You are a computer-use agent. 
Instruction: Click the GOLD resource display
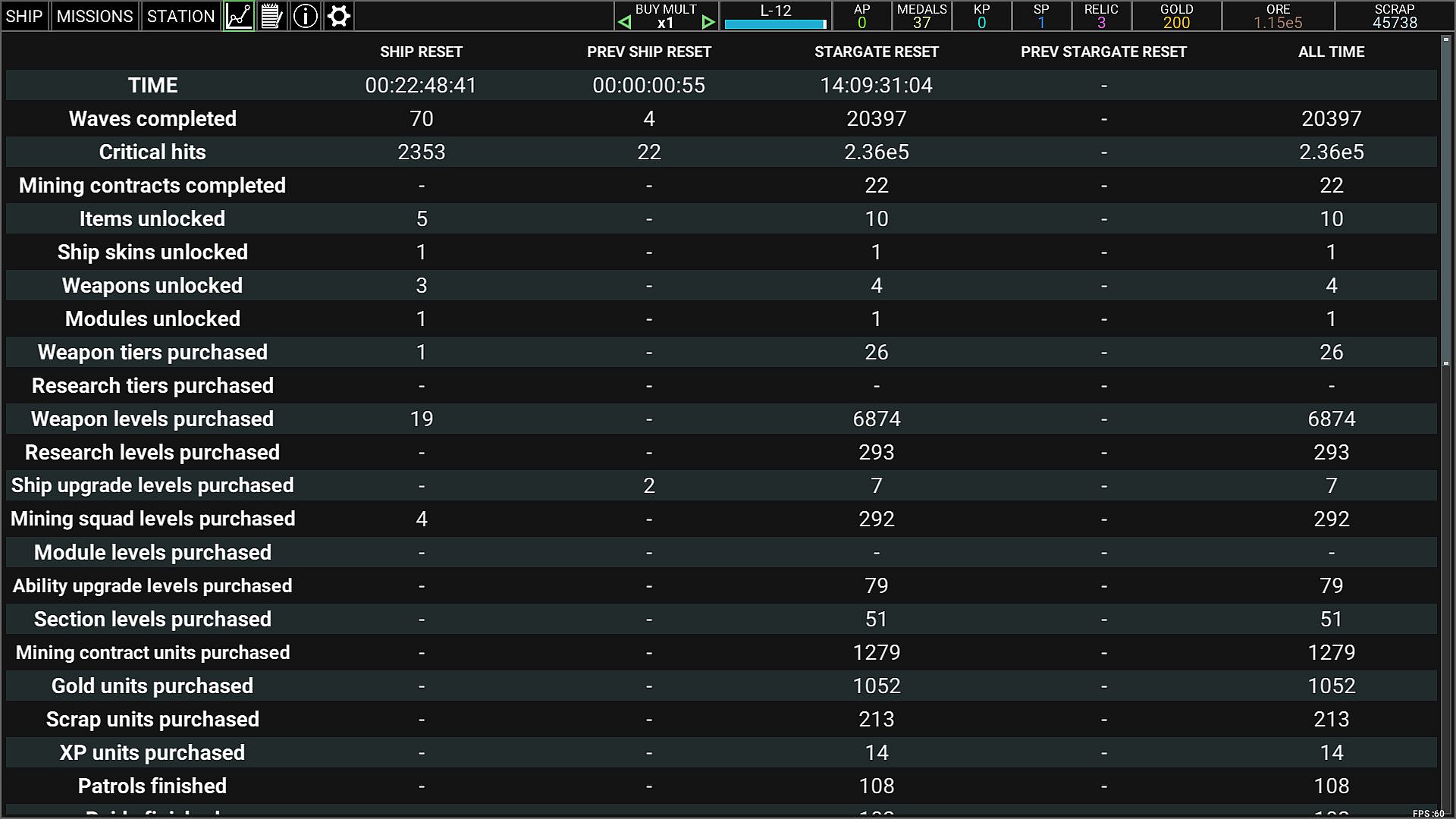coord(1176,16)
